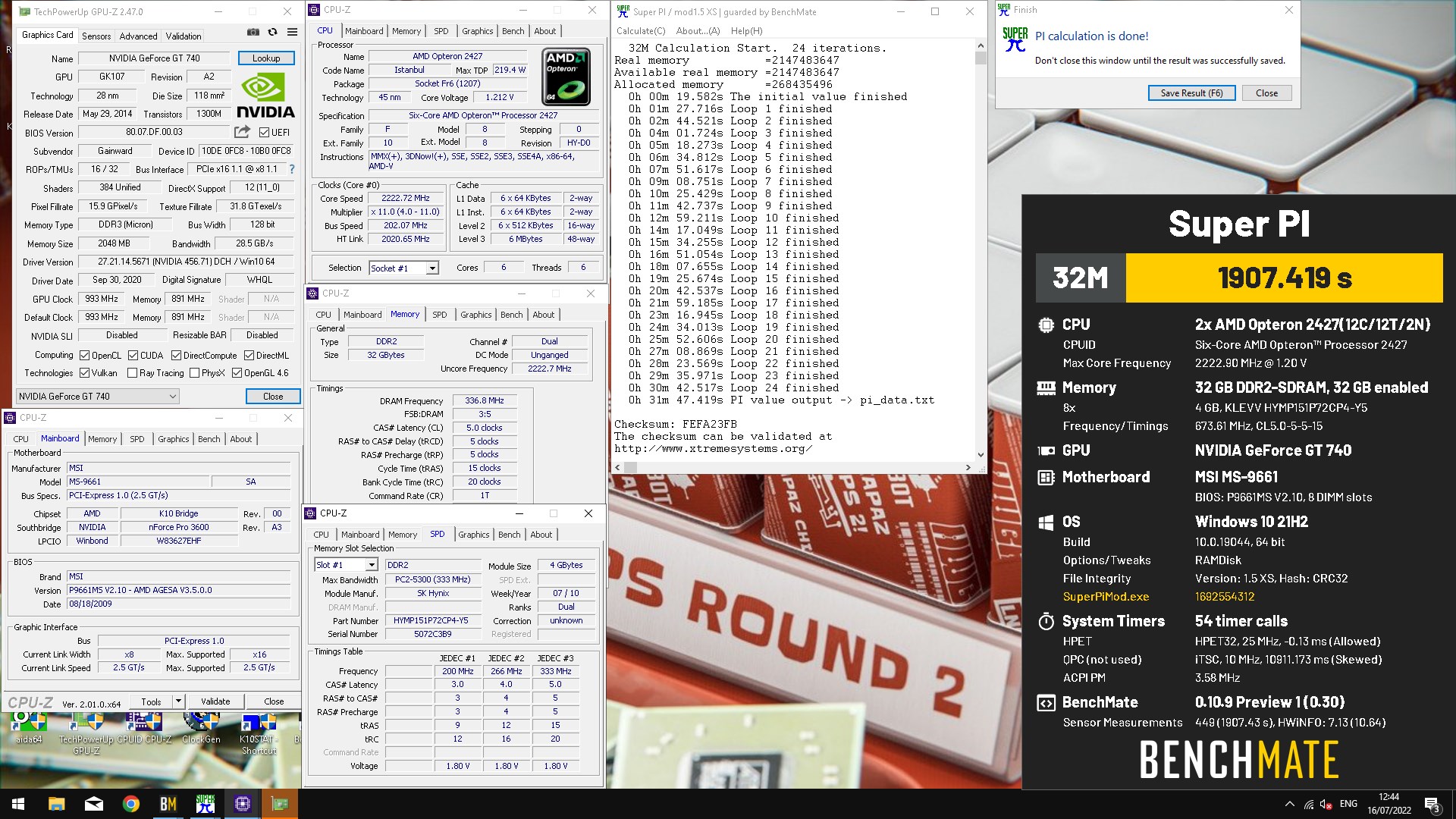The width and height of the screenshot is (1456, 819).
Task: Click the GPU-Z screenshot camera icon
Action: [253, 33]
